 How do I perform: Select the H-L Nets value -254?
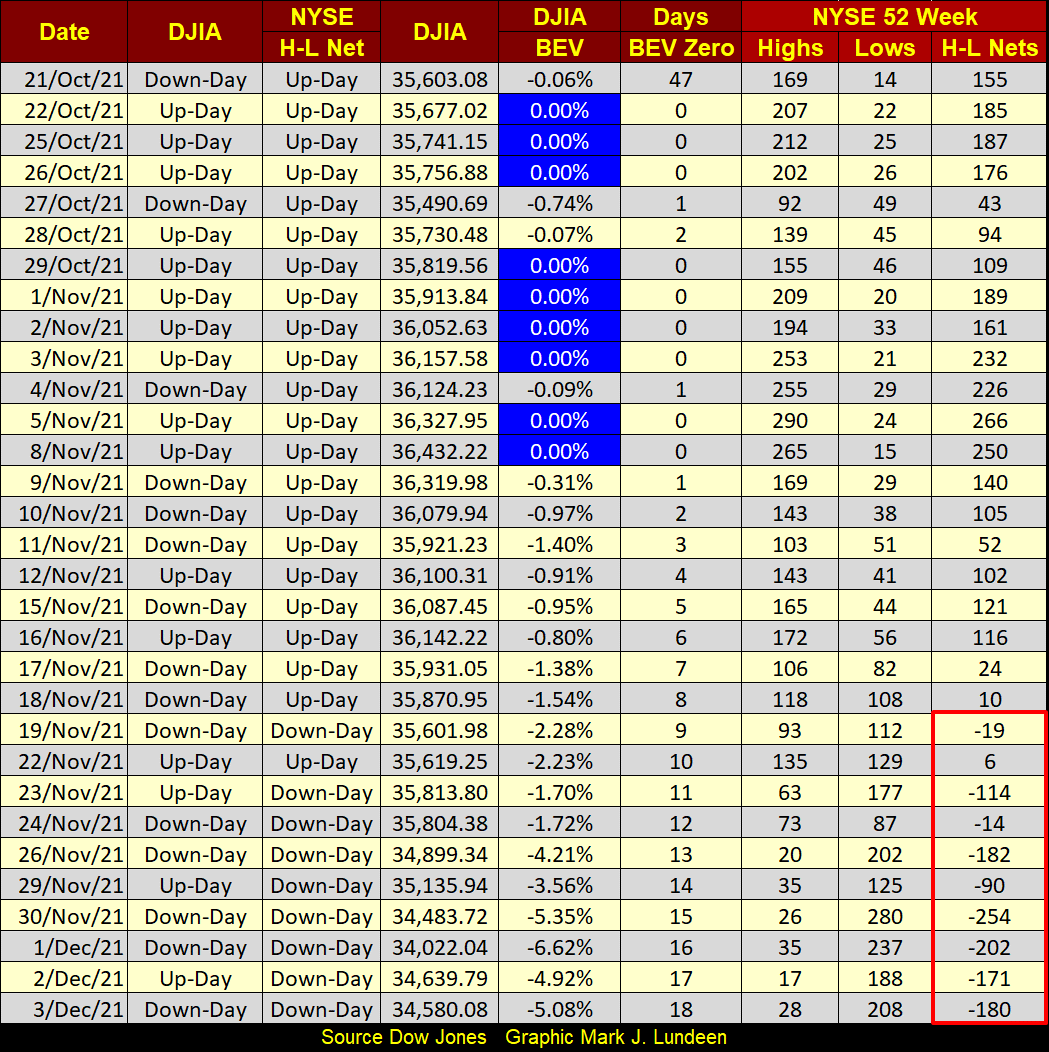point(989,917)
